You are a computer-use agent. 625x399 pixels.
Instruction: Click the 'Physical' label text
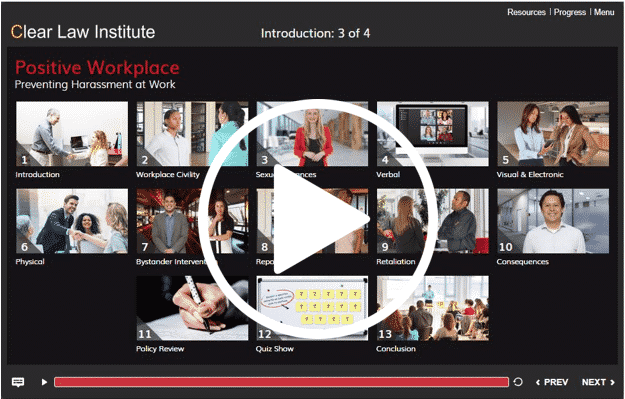(30, 261)
